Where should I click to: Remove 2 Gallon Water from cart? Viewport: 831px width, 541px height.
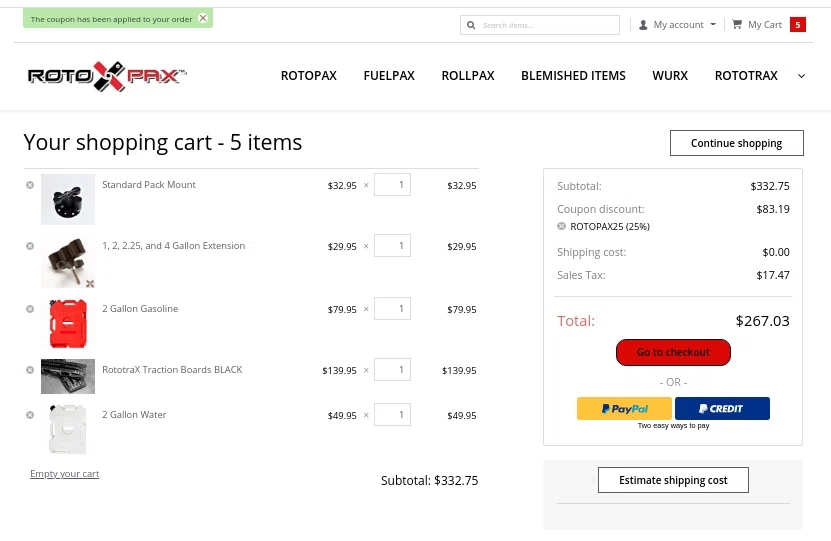[30, 415]
